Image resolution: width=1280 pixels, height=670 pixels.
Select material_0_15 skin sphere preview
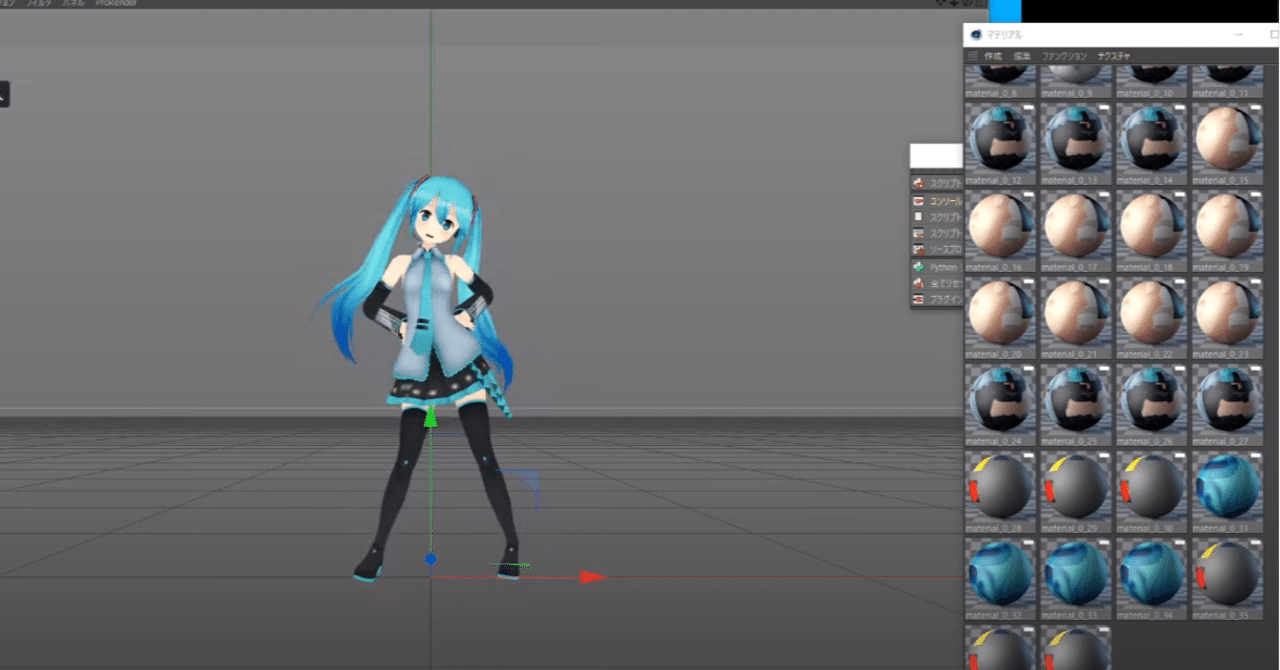pos(1227,139)
